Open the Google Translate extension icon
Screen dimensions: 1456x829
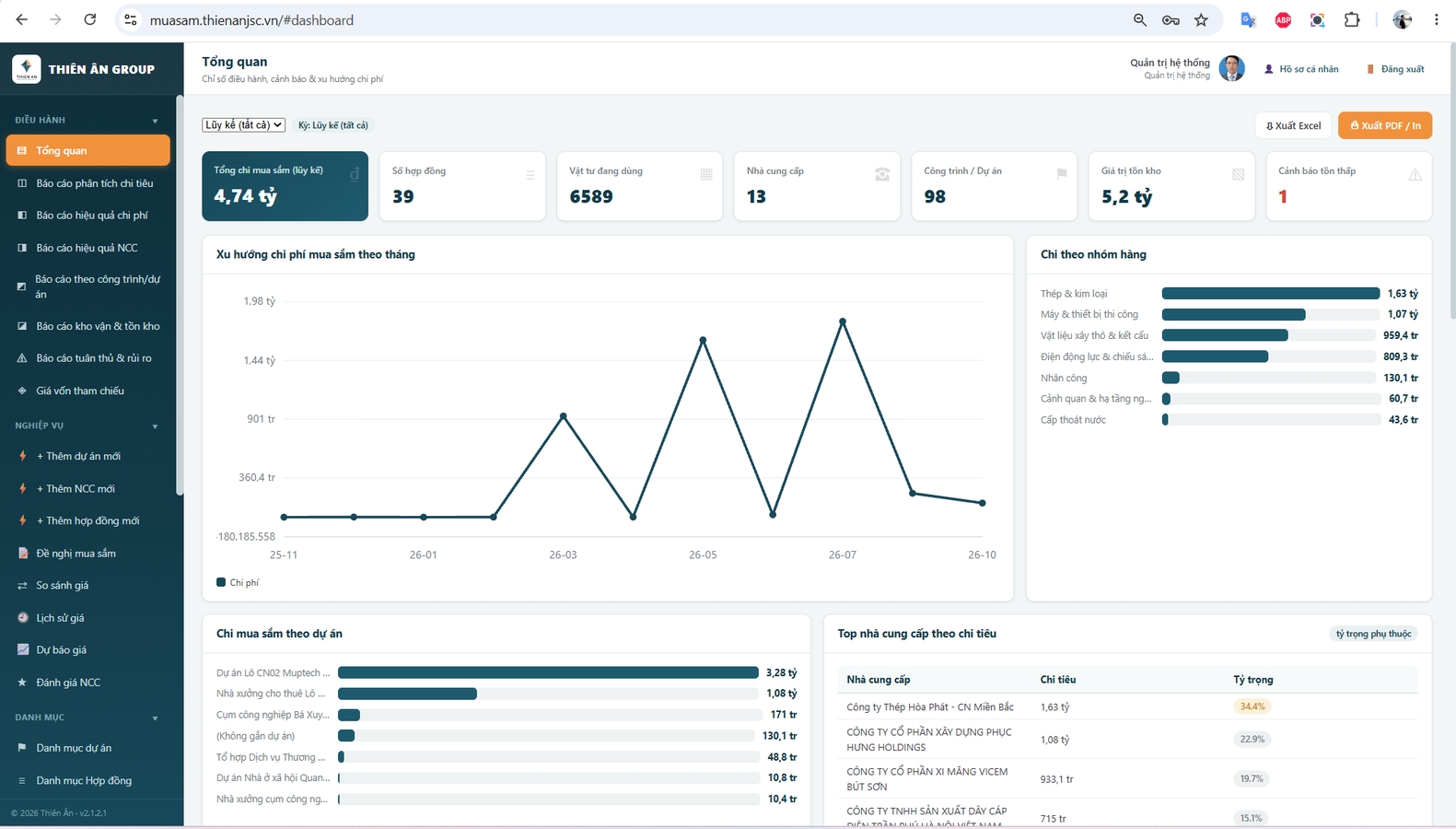pos(1248,19)
